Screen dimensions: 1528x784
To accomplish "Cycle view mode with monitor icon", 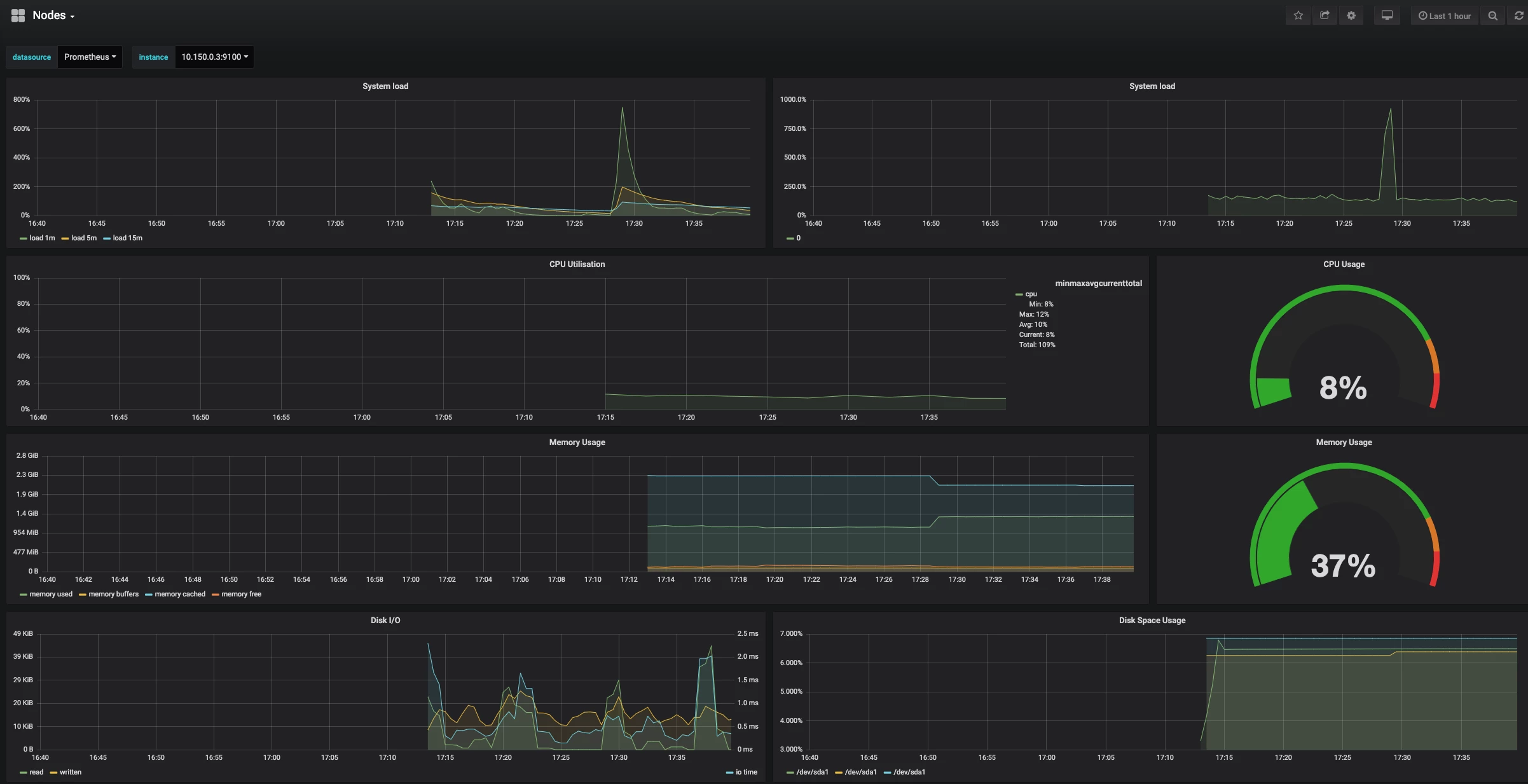I will click(1387, 16).
